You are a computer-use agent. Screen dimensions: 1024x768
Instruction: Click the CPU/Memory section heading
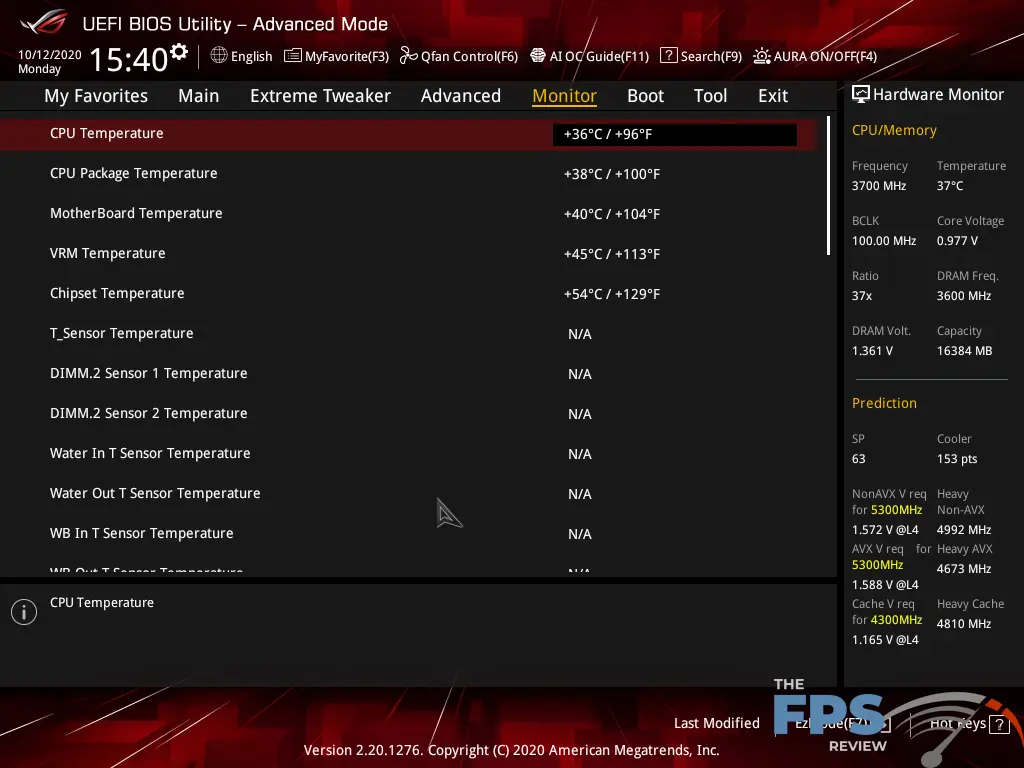[x=894, y=131]
